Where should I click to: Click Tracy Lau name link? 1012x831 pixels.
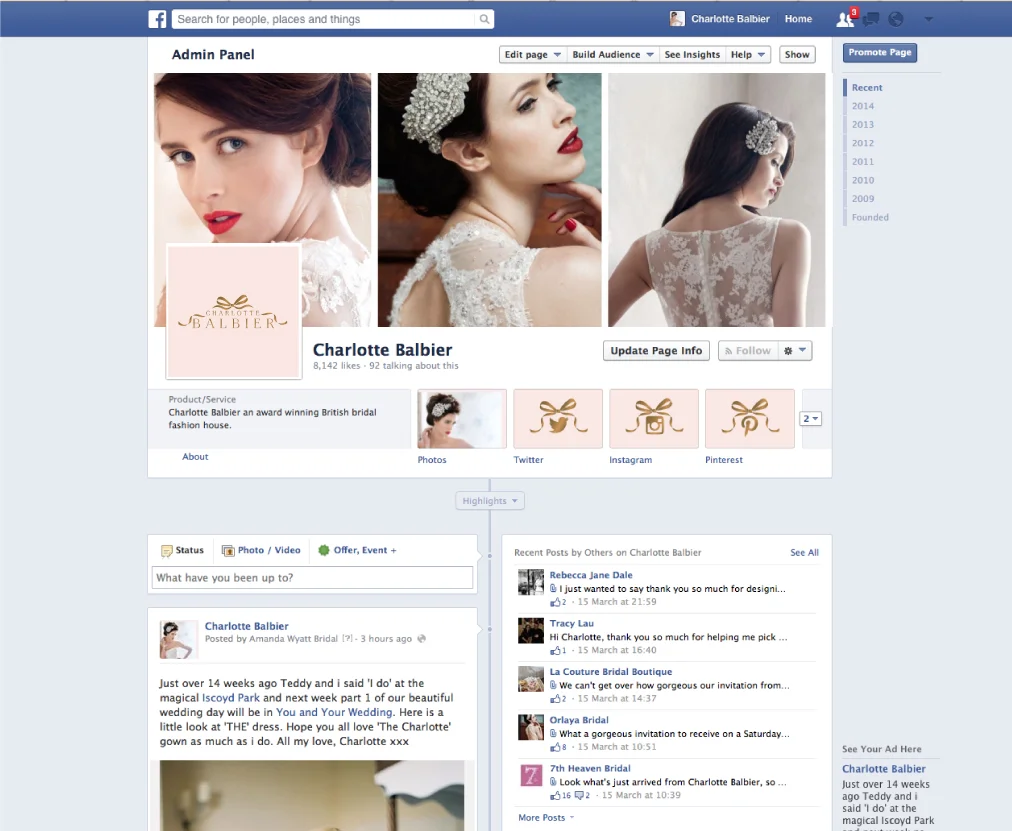[x=571, y=623]
